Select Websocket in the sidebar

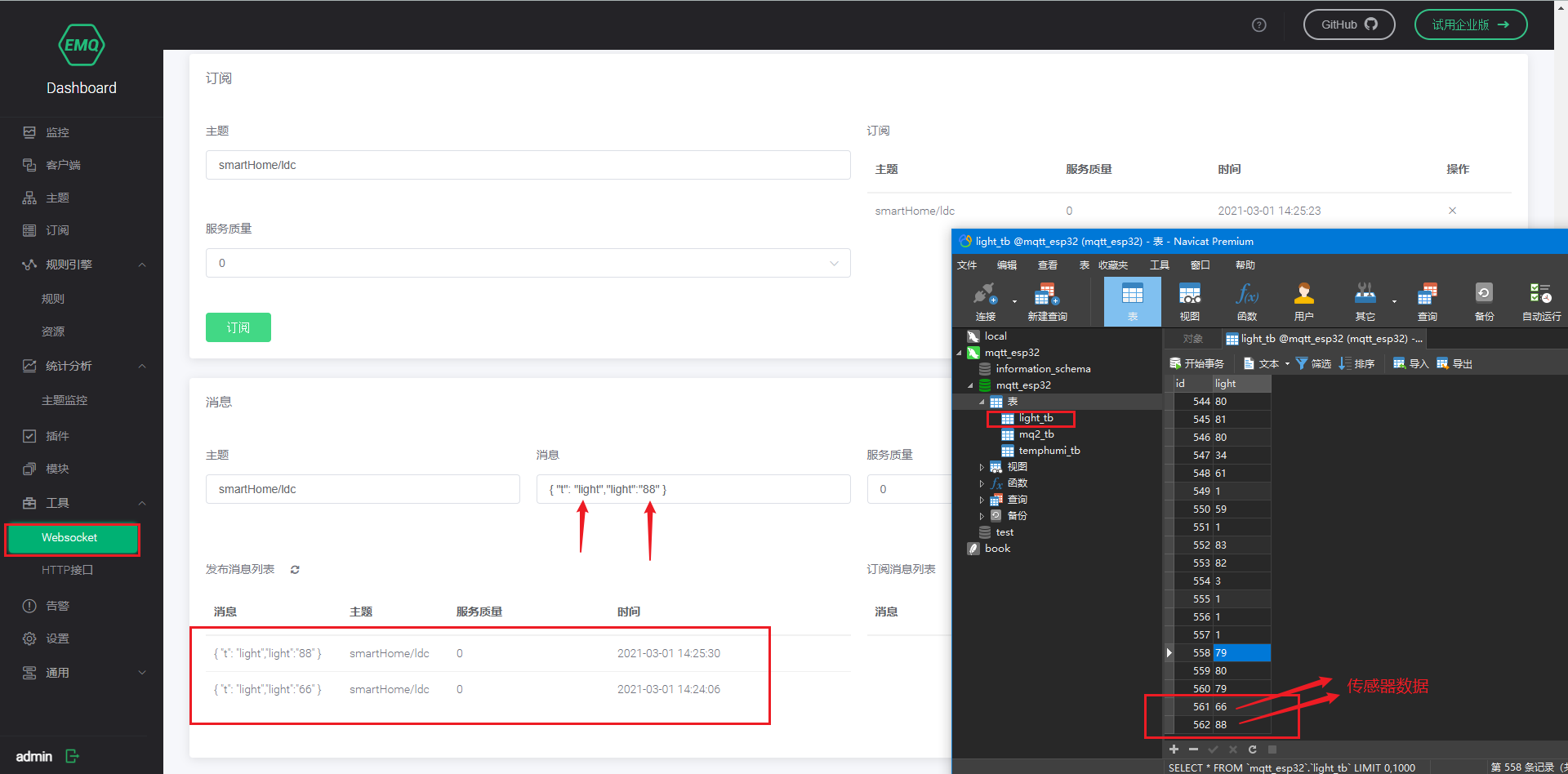click(x=73, y=538)
